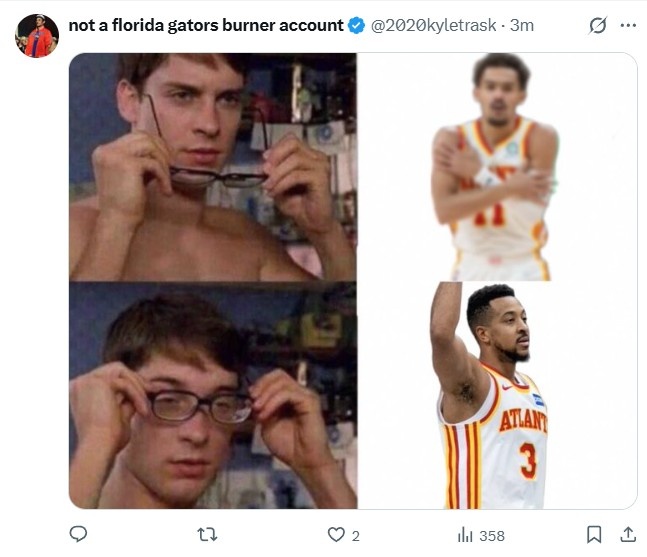Image resolution: width=647 pixels, height=557 pixels.
Task: Click the @2020kyletrask handle
Action: 434,25
